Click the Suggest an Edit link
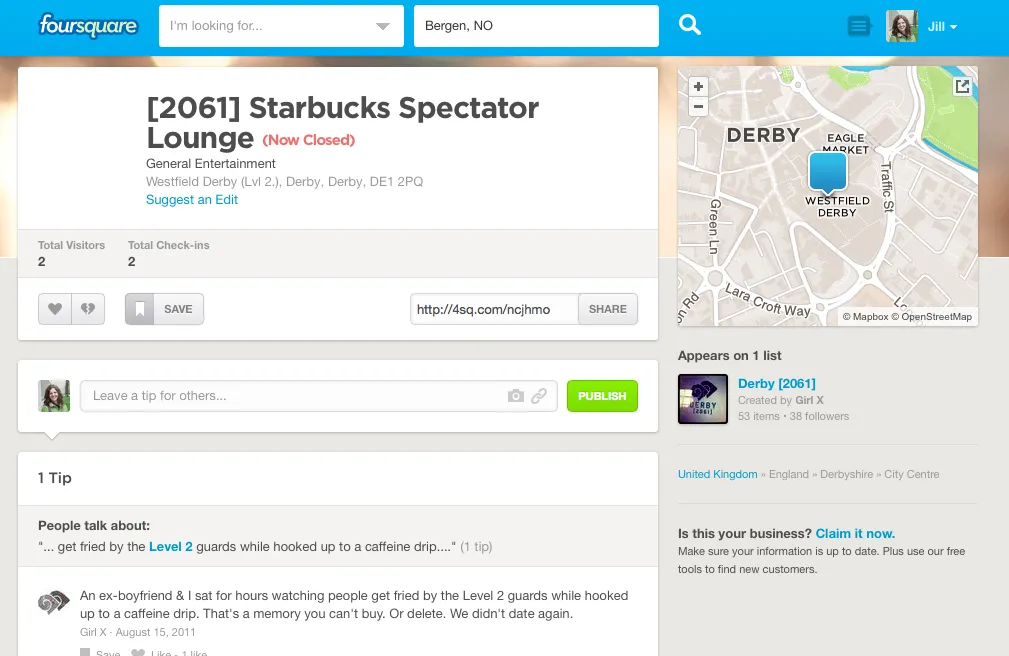The height and width of the screenshot is (656, 1009). 192,200
